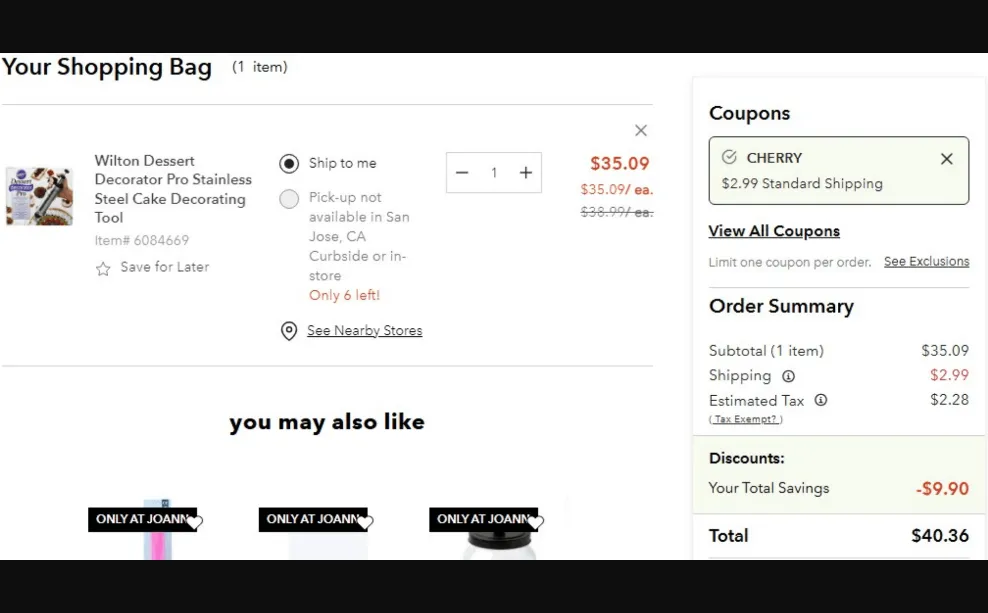Viewport: 988px width, 613px height.
Task: Click the applied-coupon checkmark icon next to CHERRY
Action: coord(729,157)
